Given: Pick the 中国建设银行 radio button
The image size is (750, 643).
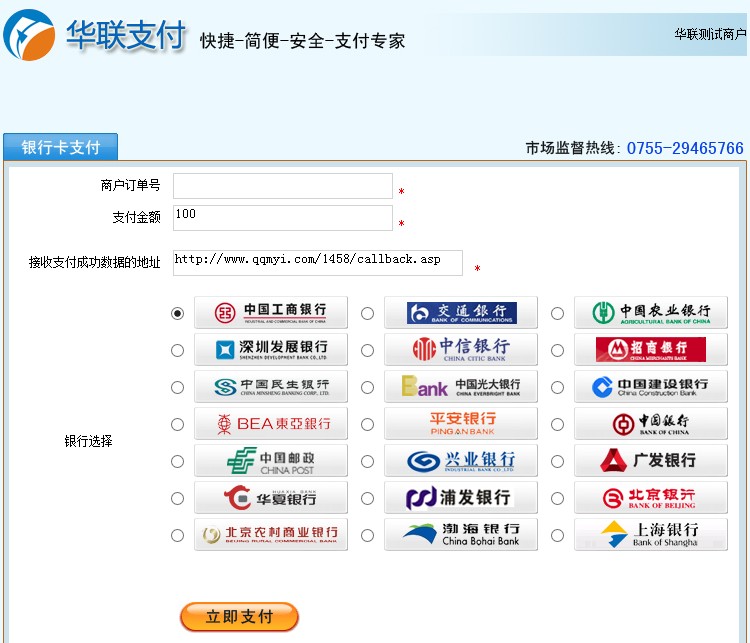Looking at the screenshot, I should tap(557, 387).
